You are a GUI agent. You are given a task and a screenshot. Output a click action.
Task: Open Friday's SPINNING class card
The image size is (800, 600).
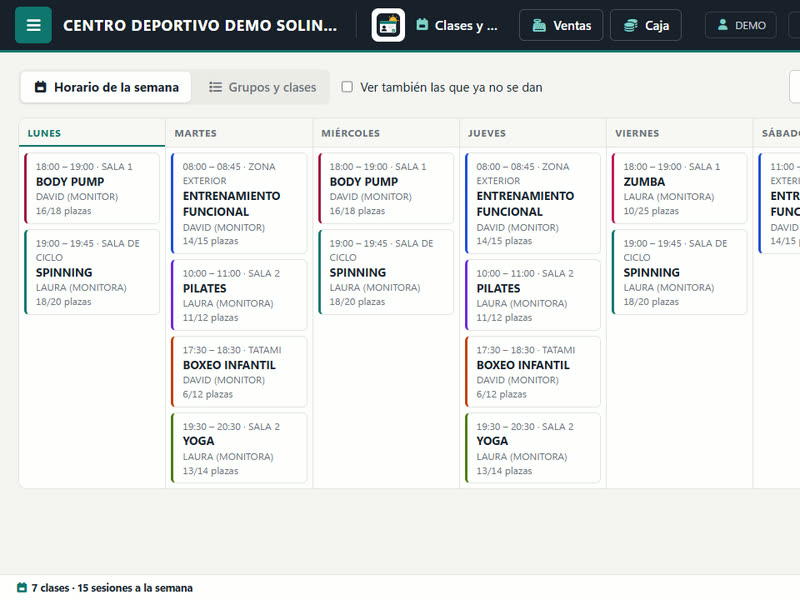[x=680, y=272]
